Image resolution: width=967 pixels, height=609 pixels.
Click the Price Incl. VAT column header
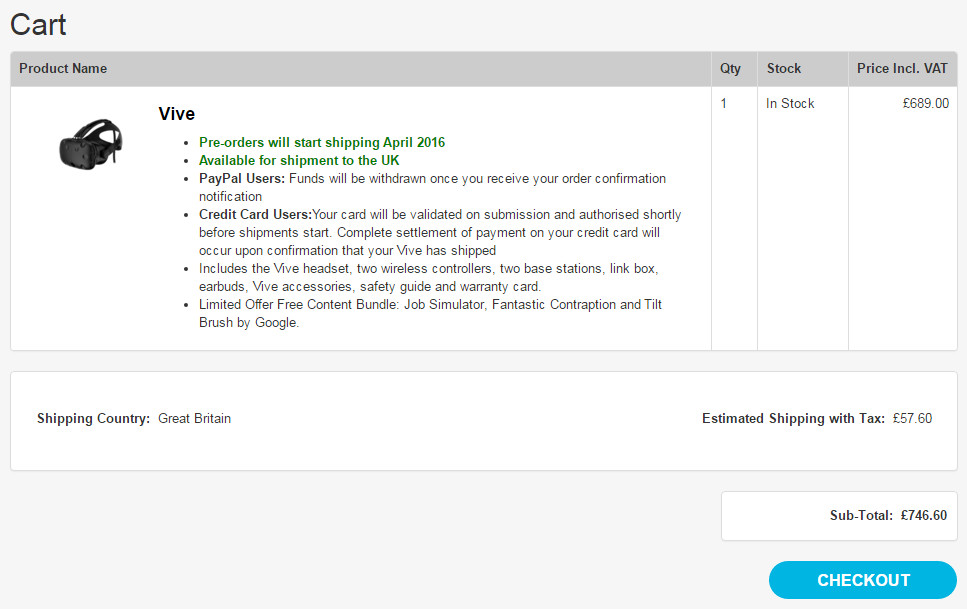pyautogui.click(x=902, y=68)
